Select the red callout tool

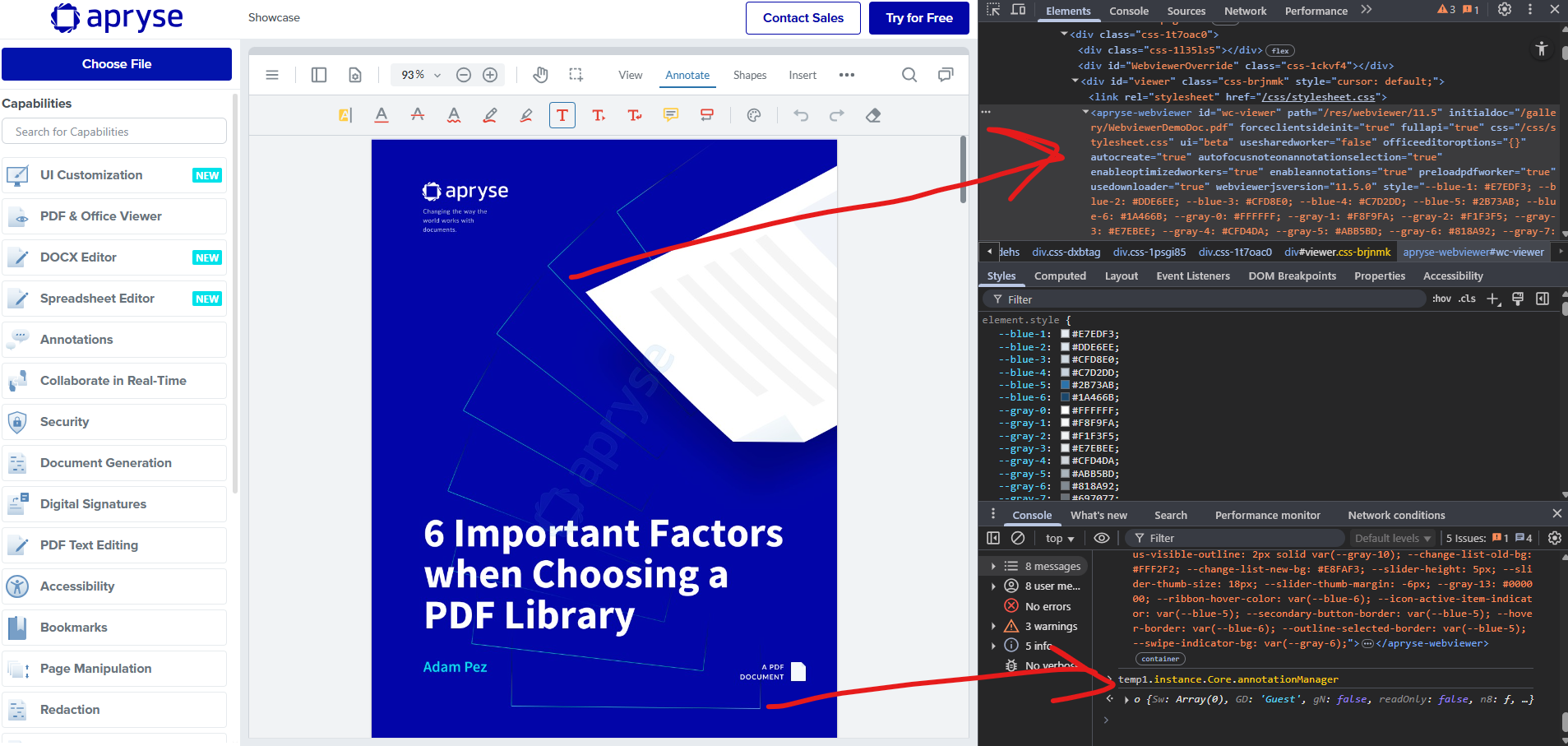click(x=707, y=115)
